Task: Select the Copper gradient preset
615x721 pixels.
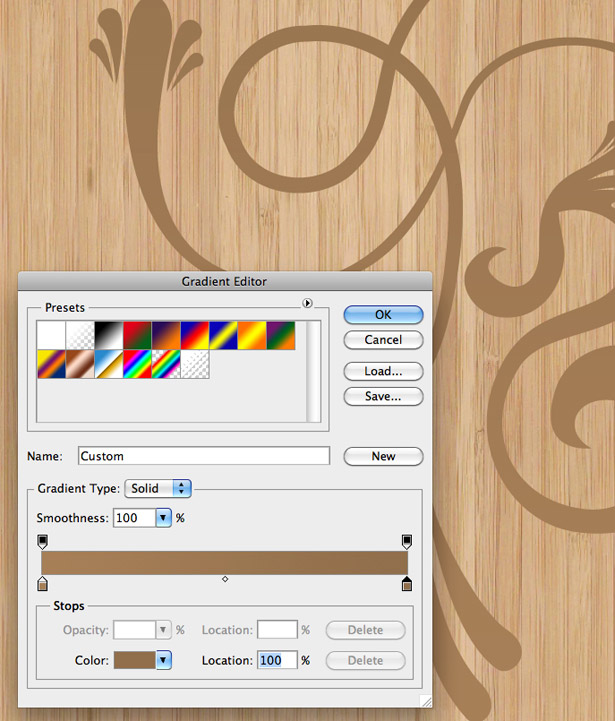Action: 80,364
